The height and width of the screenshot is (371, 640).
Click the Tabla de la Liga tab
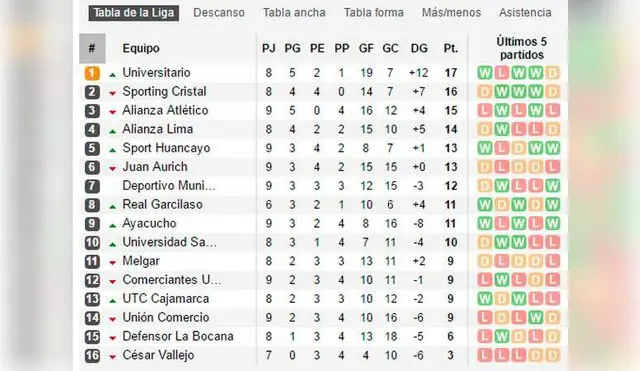(134, 13)
